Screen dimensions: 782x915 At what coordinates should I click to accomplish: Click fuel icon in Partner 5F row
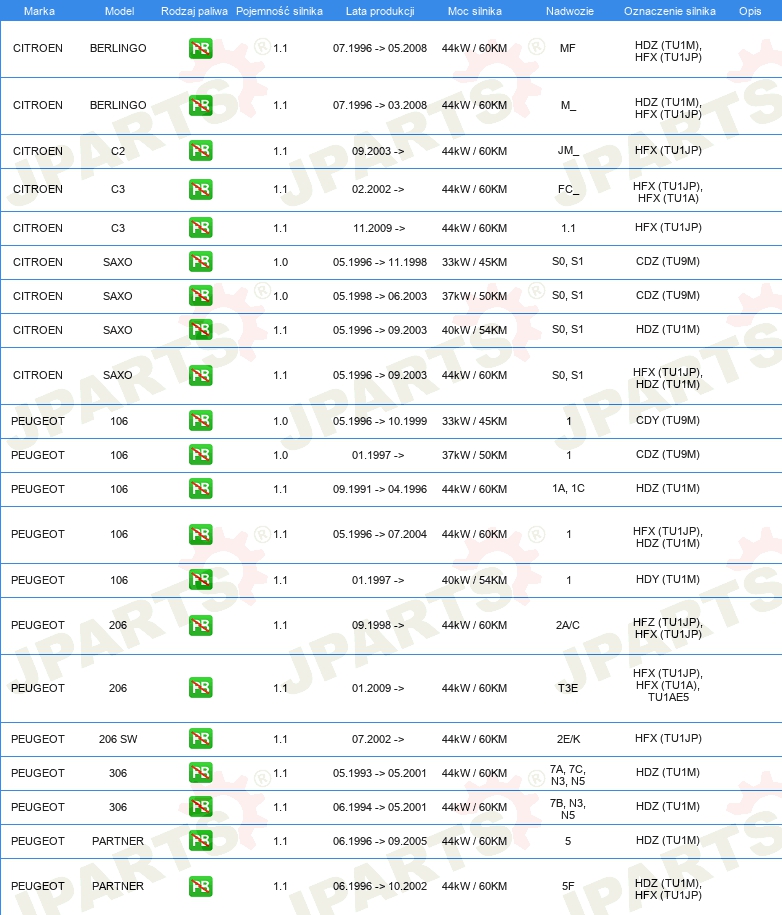(x=200, y=886)
